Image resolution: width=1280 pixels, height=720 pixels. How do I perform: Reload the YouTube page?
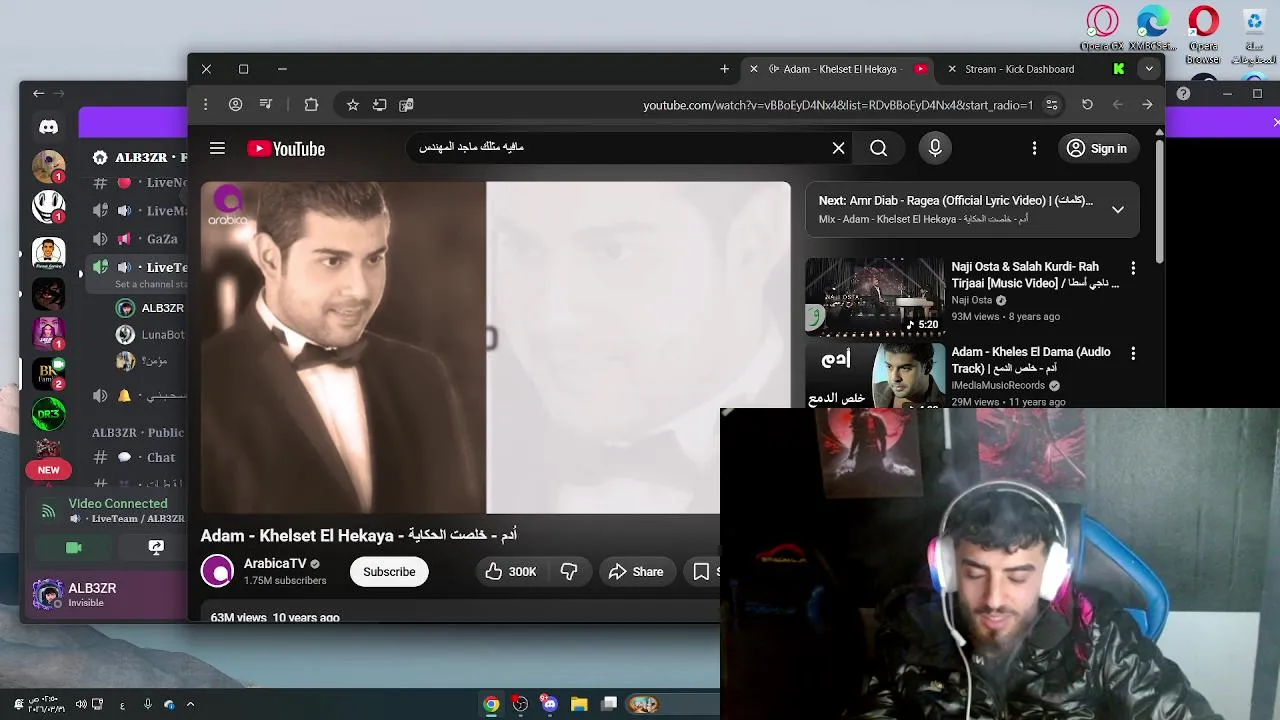(1087, 105)
